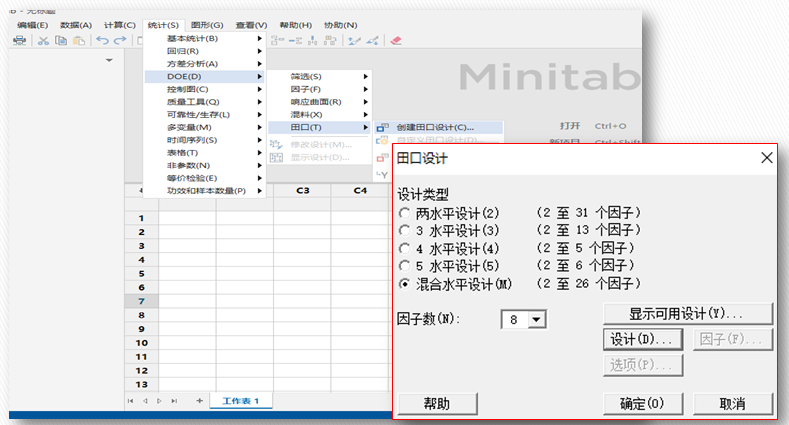The height and width of the screenshot is (425, 789).
Task: Click the Copy icon in the toolbar
Action: (61, 41)
